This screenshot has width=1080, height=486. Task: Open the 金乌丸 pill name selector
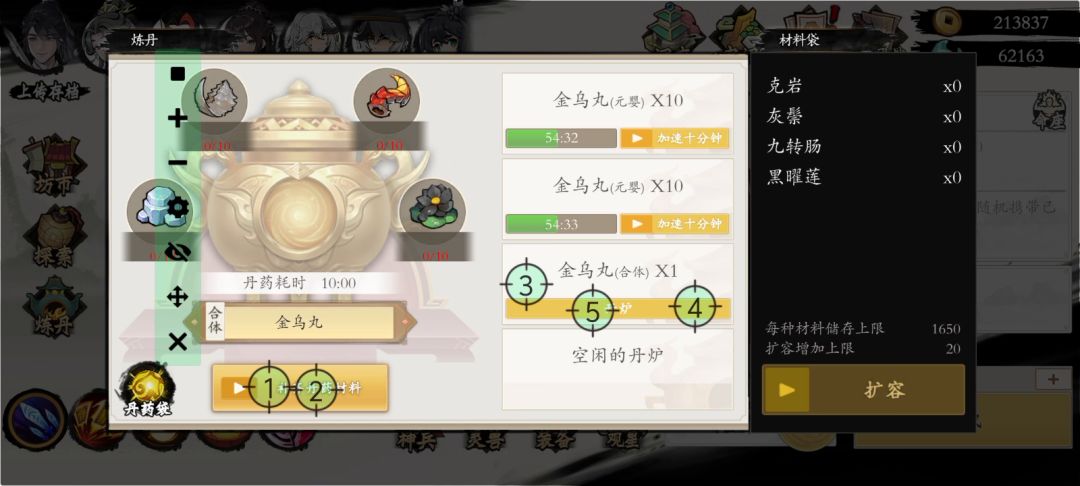[x=299, y=322]
